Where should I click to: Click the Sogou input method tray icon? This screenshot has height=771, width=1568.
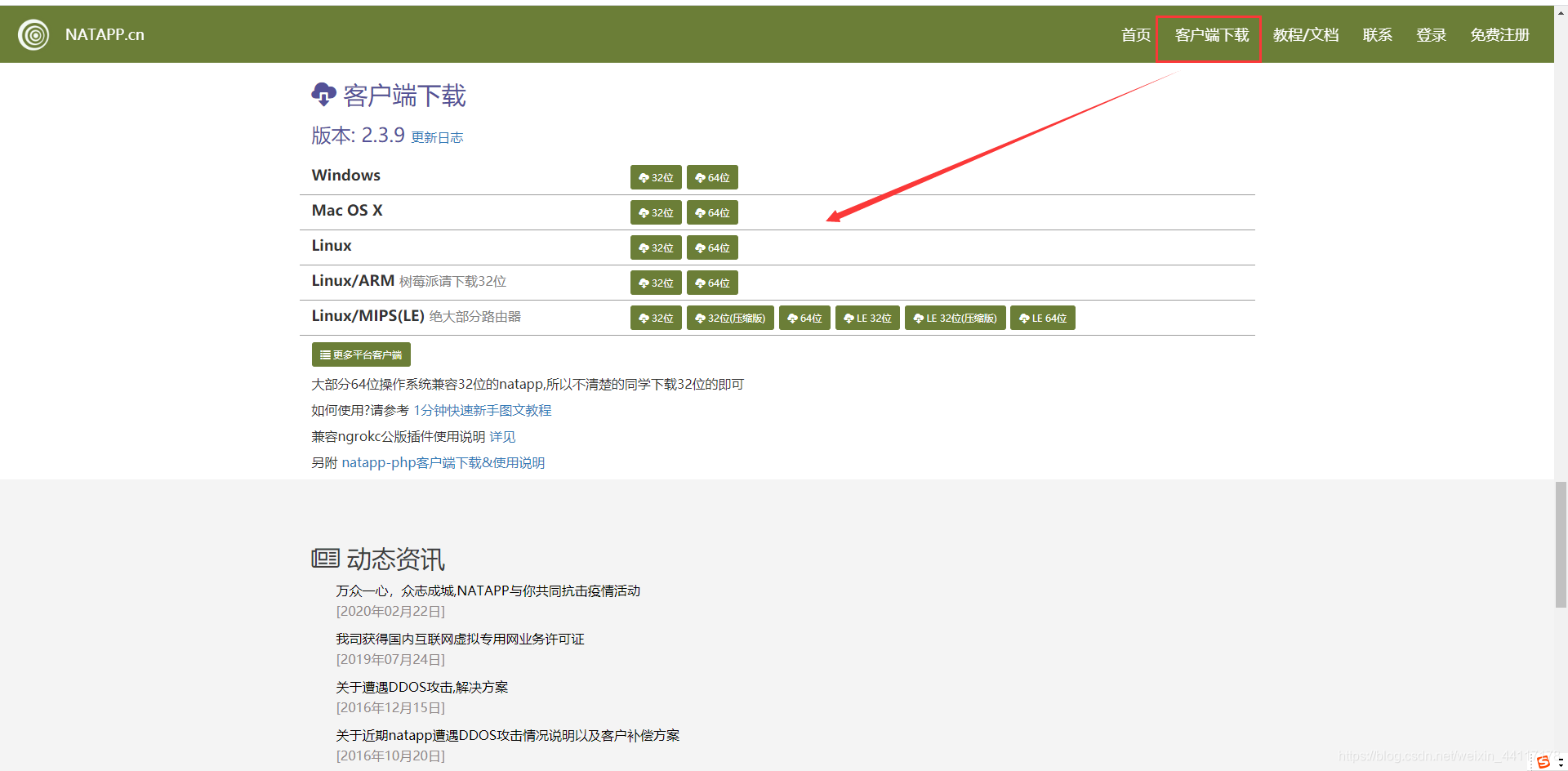coord(1543,762)
